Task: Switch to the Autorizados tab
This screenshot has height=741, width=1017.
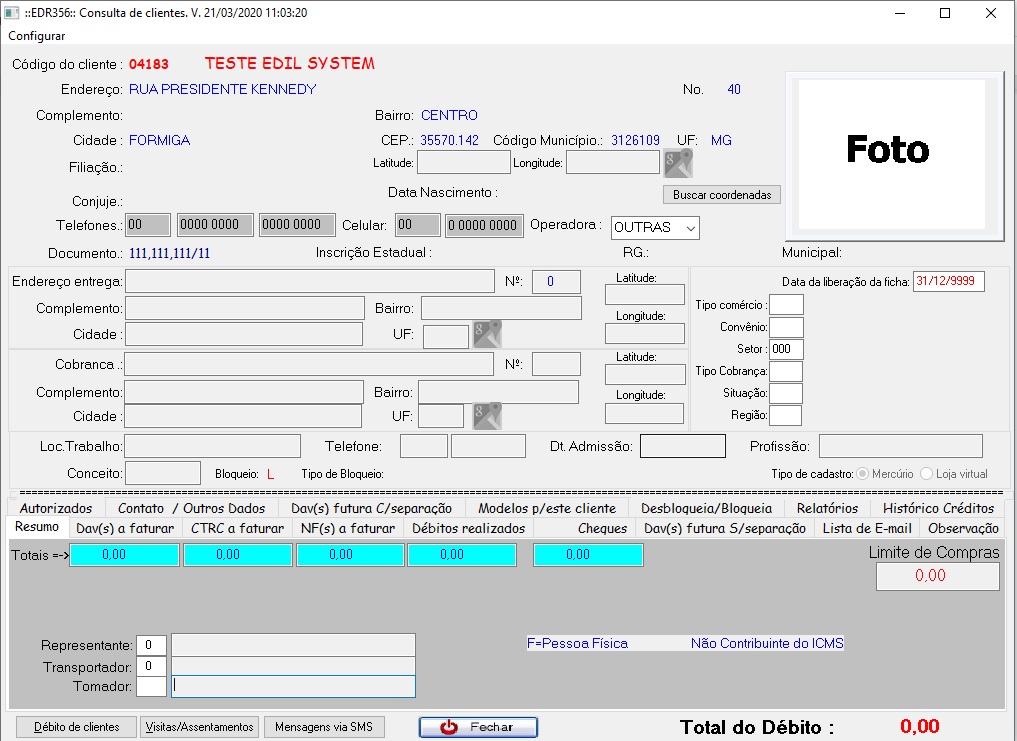Action: tap(56, 508)
